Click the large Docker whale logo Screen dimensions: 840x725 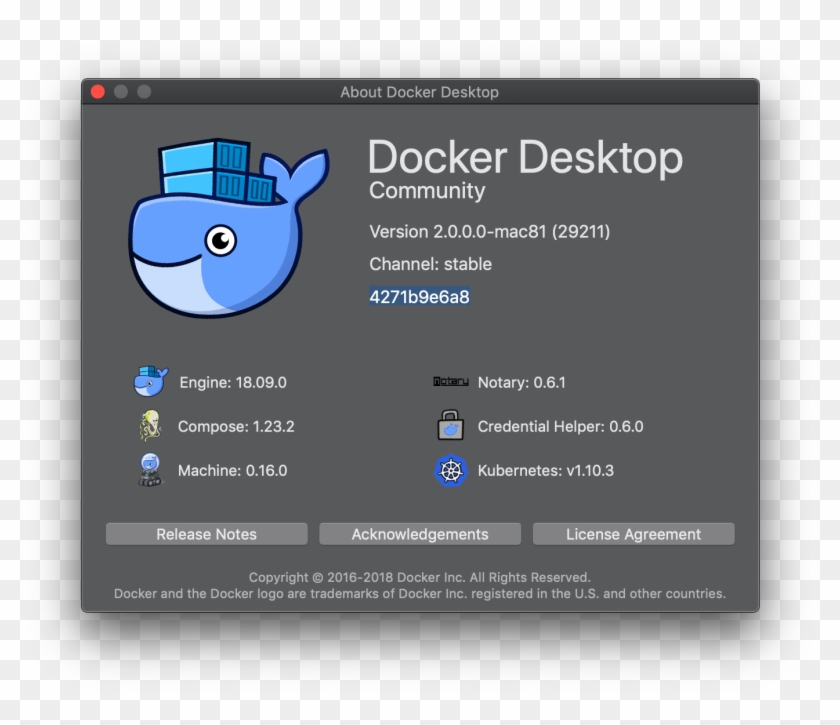(x=229, y=227)
